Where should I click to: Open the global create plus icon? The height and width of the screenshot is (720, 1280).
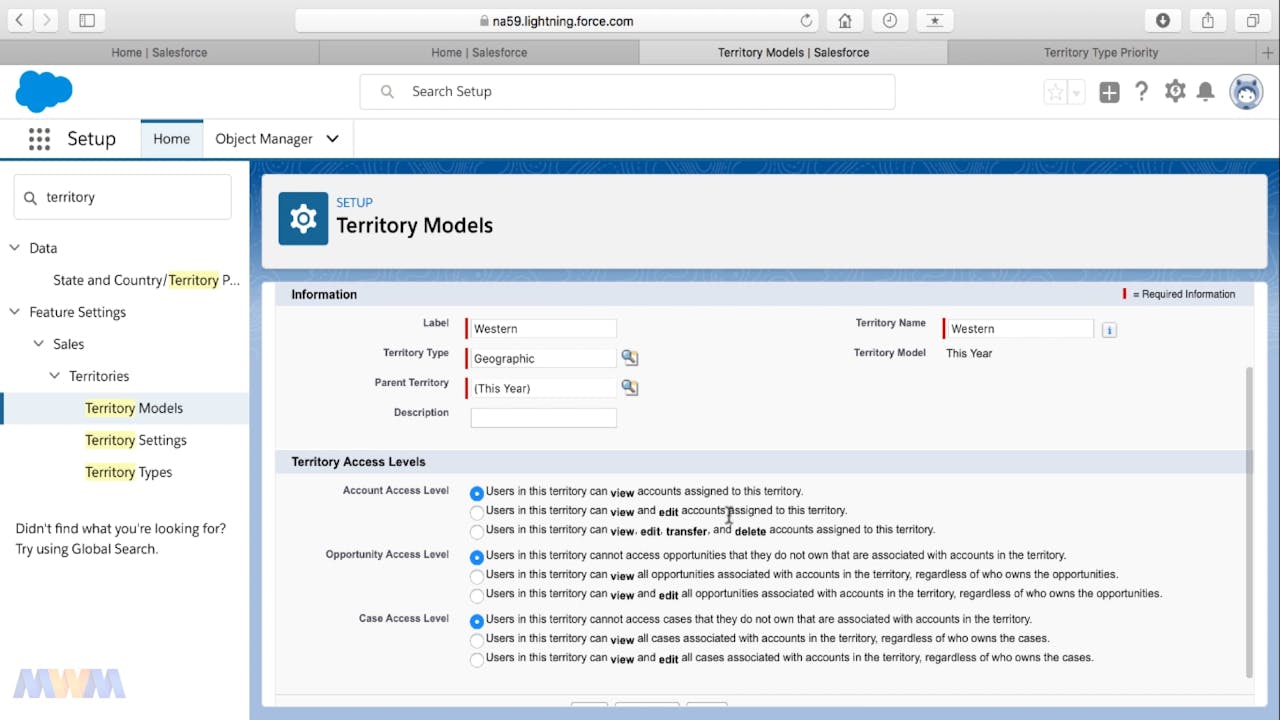(1109, 92)
